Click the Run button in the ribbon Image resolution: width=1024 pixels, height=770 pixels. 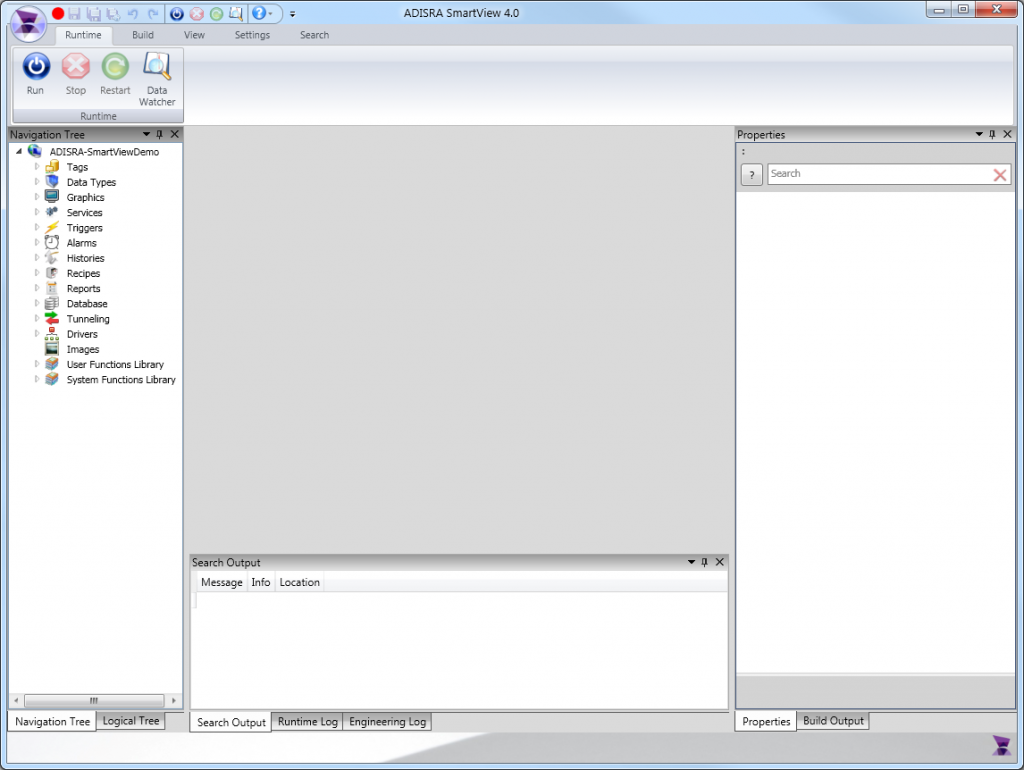35,74
